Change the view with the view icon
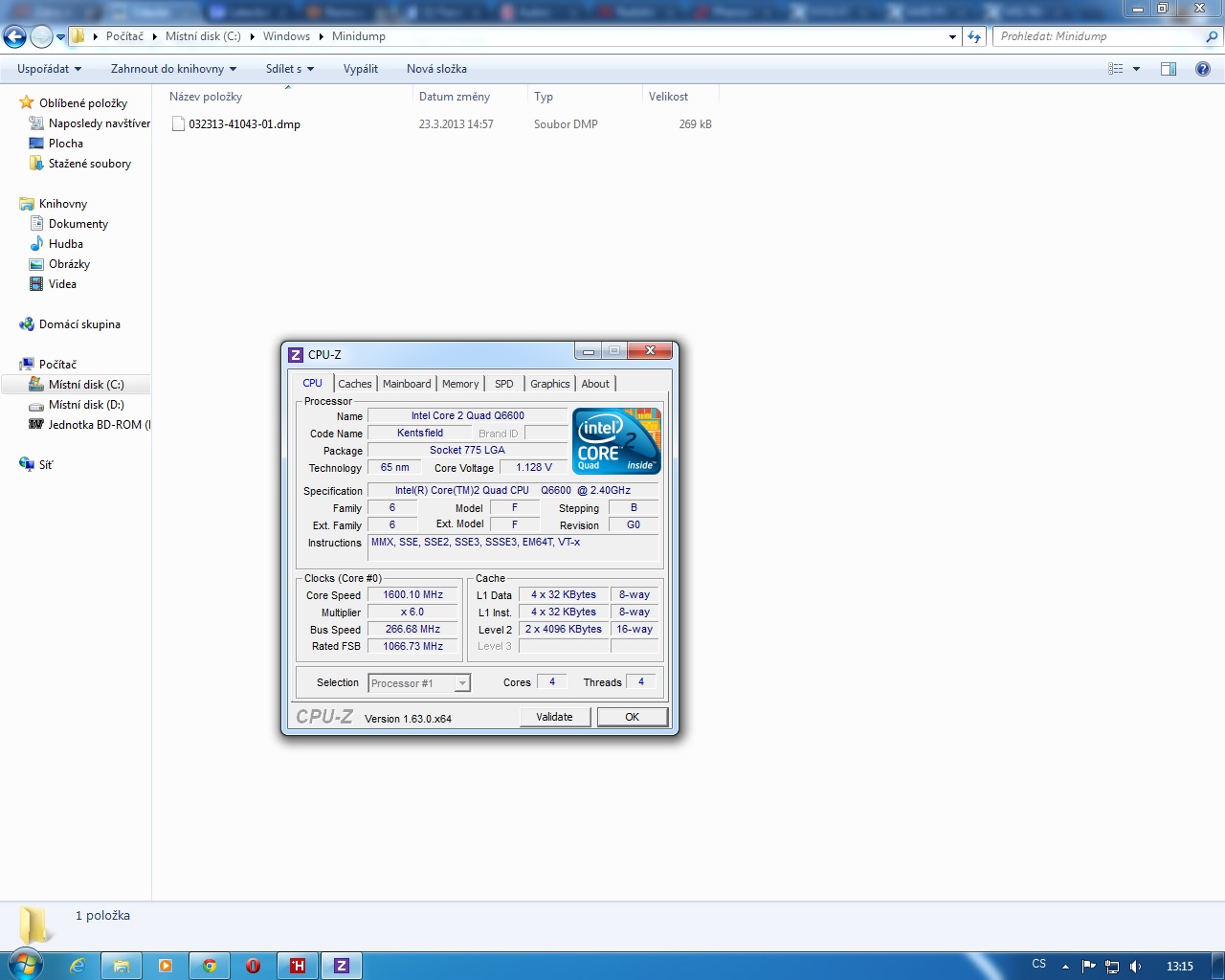Image resolution: width=1225 pixels, height=980 pixels. [1115, 69]
